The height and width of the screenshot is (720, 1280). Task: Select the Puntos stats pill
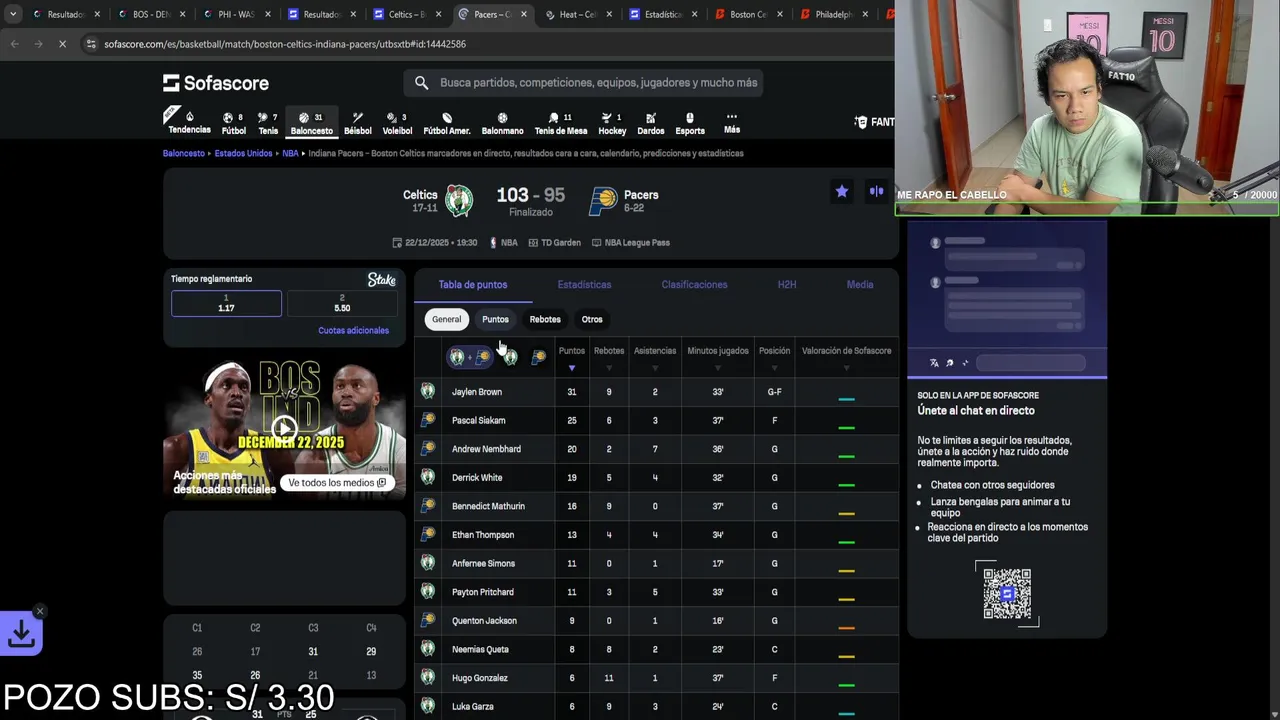[x=495, y=319]
